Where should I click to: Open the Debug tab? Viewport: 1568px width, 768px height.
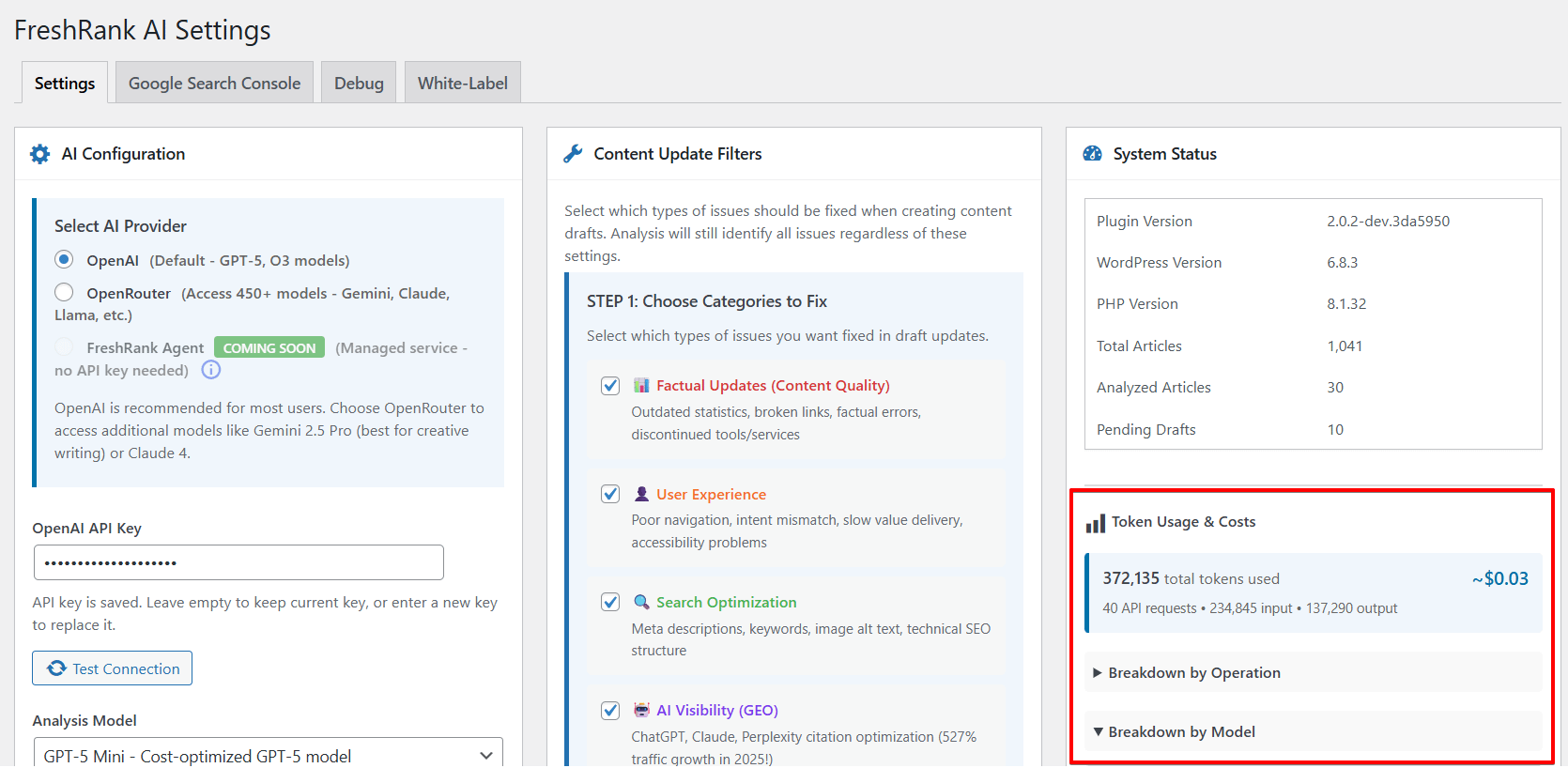pos(359,83)
